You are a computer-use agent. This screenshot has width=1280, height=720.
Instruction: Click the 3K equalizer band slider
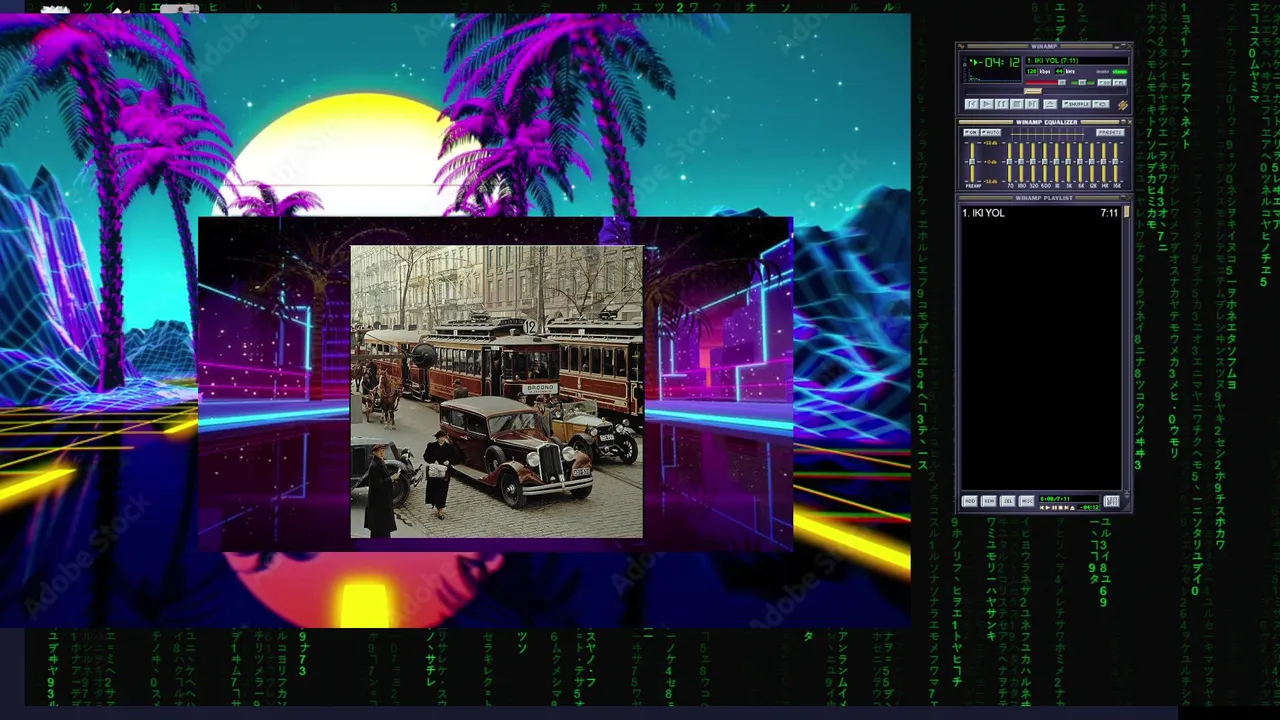pyautogui.click(x=1068, y=162)
